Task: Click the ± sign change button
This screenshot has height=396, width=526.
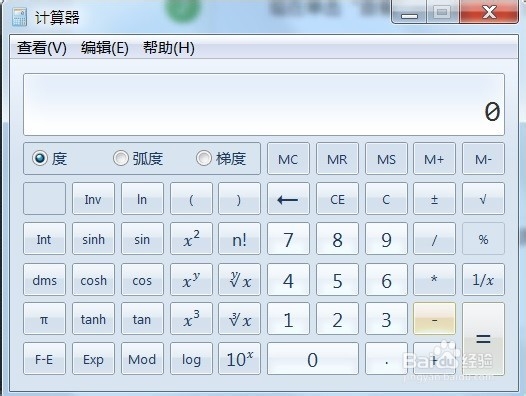Action: pos(434,199)
